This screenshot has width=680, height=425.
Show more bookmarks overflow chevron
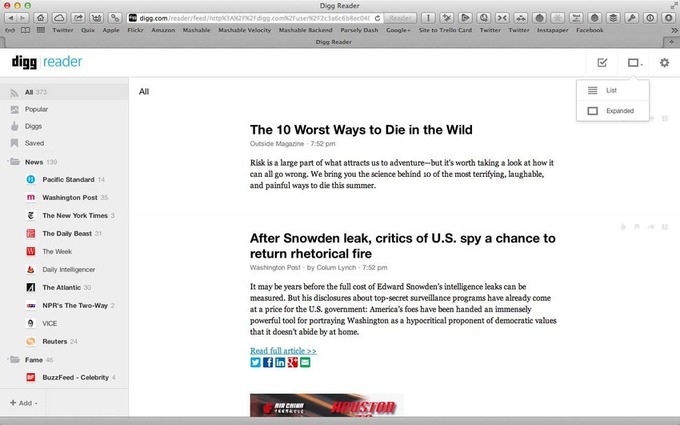[x=674, y=30]
